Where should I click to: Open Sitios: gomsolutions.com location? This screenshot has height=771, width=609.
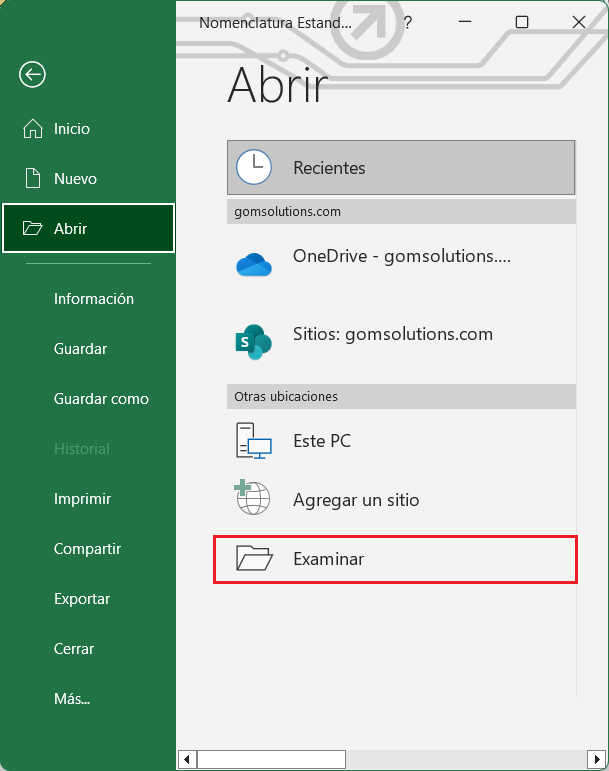(401, 342)
